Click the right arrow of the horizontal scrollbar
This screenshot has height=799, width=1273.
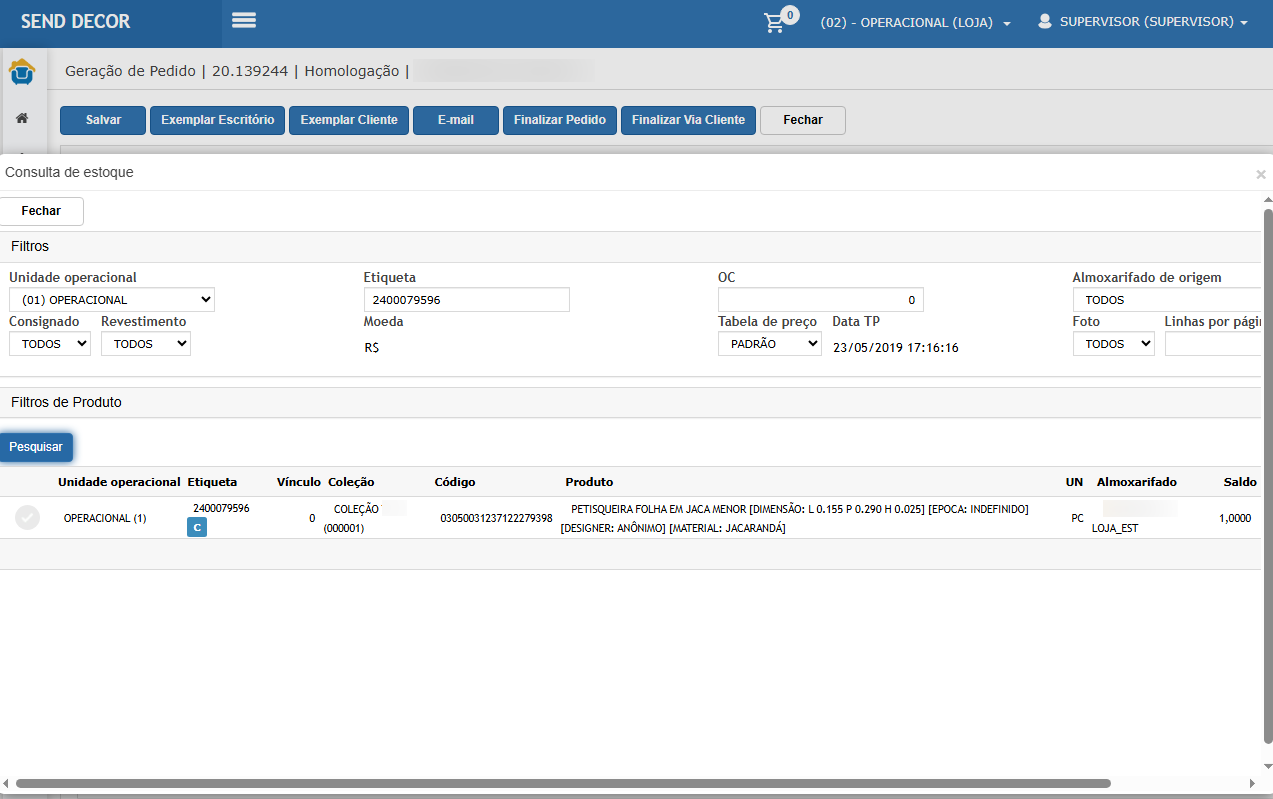click(x=1253, y=783)
